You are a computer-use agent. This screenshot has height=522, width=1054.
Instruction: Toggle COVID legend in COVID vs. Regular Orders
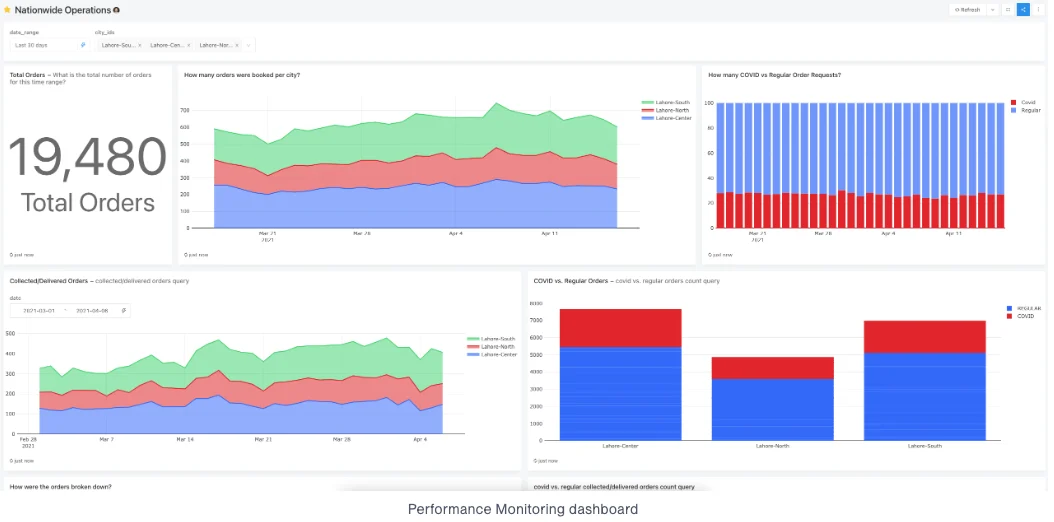pyautogui.click(x=1020, y=316)
